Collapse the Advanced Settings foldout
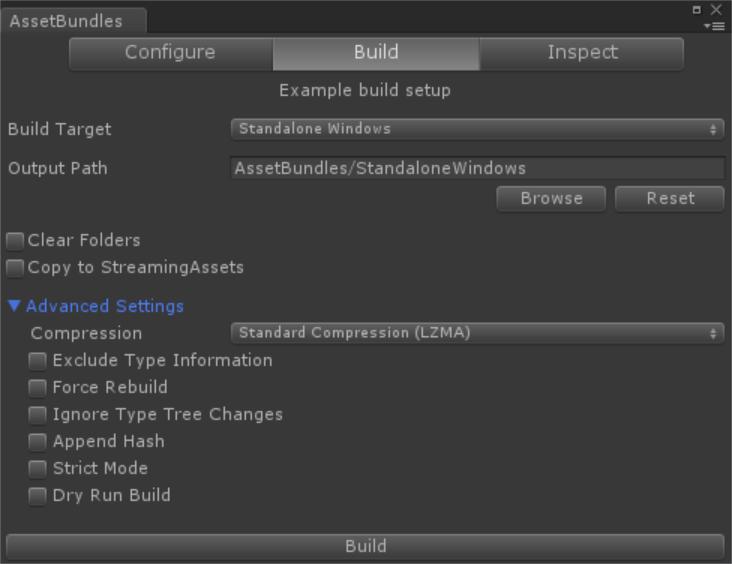 pos(14,306)
